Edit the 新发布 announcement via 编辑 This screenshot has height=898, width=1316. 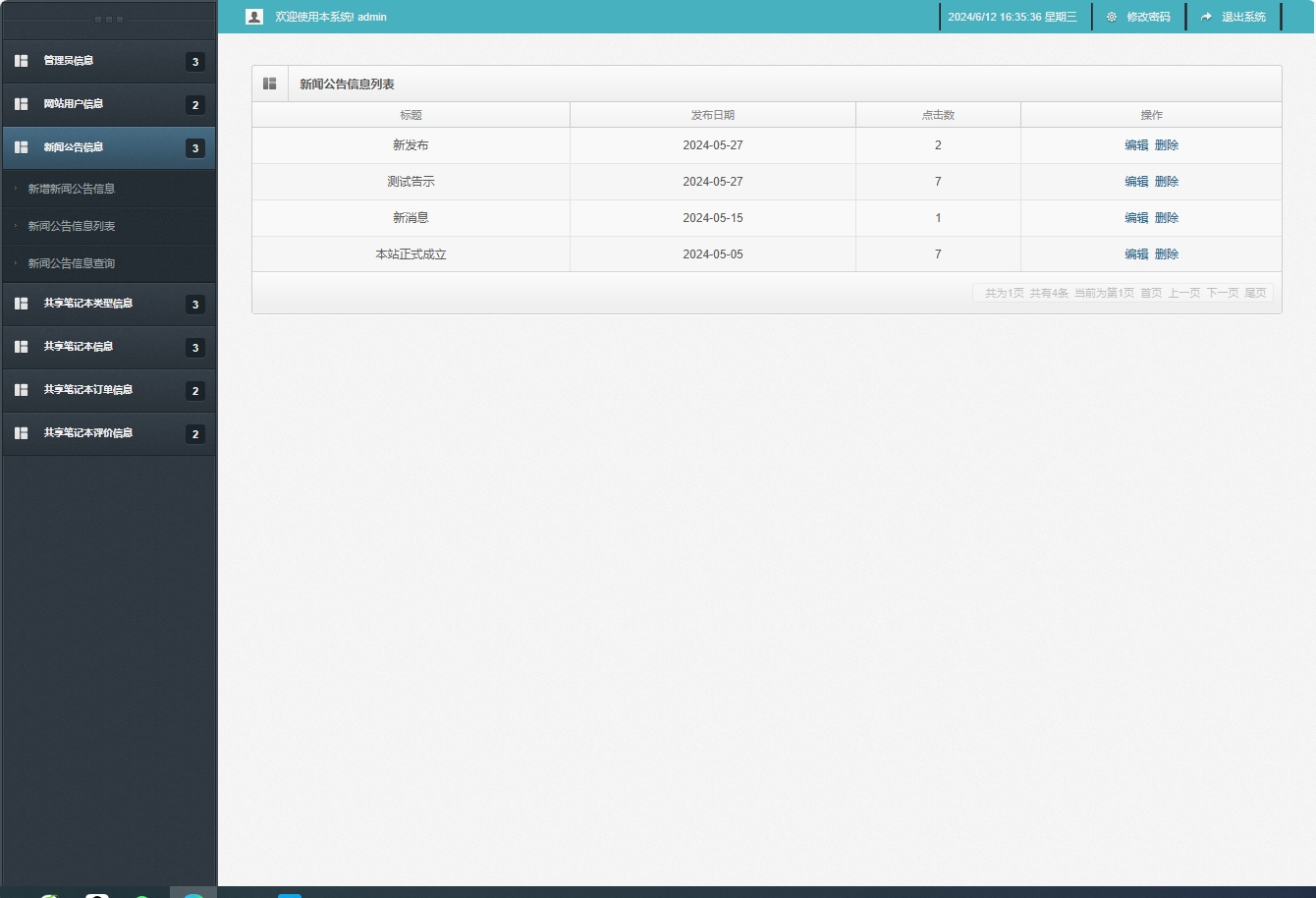coord(1136,145)
